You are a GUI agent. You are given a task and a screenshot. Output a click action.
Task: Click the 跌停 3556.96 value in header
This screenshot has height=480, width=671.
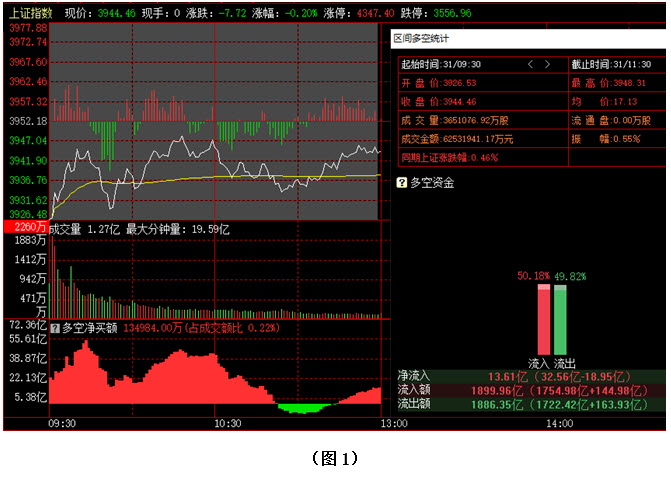[x=452, y=13]
